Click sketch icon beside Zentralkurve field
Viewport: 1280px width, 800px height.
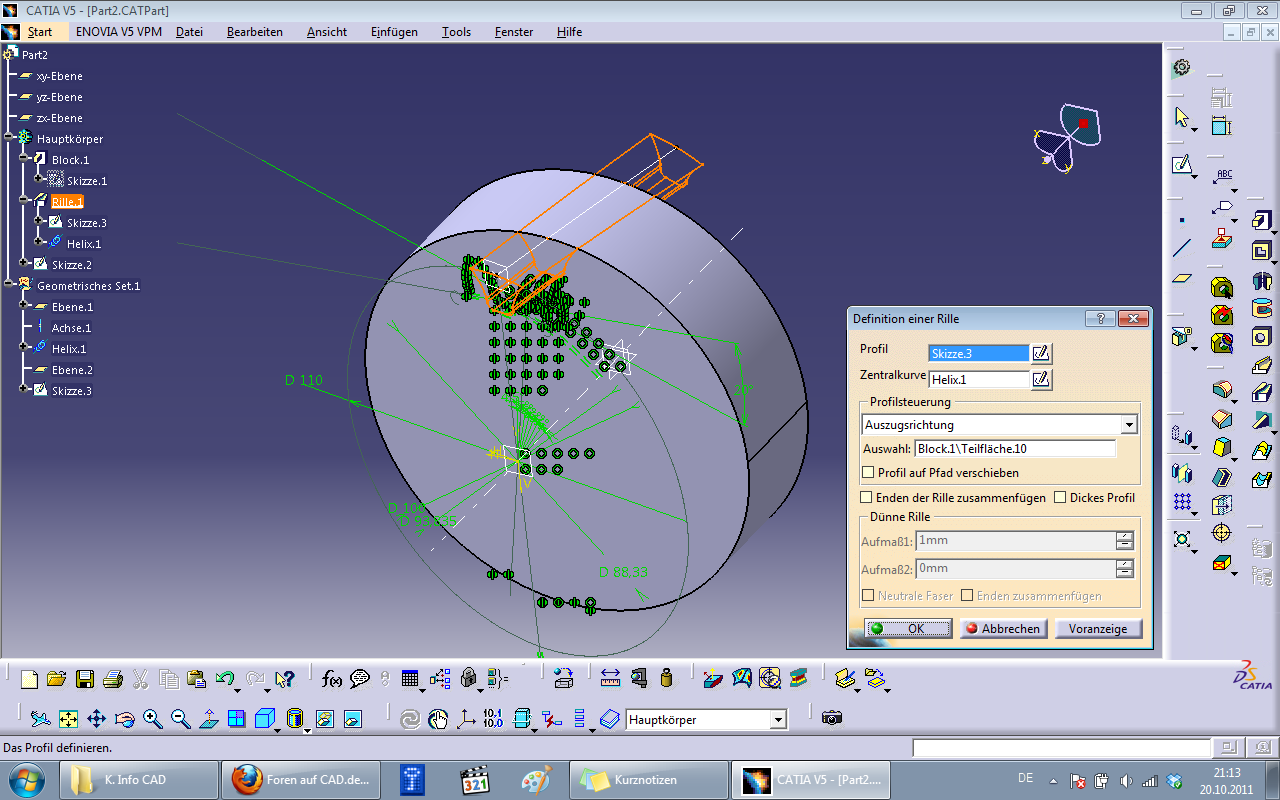[1041, 379]
